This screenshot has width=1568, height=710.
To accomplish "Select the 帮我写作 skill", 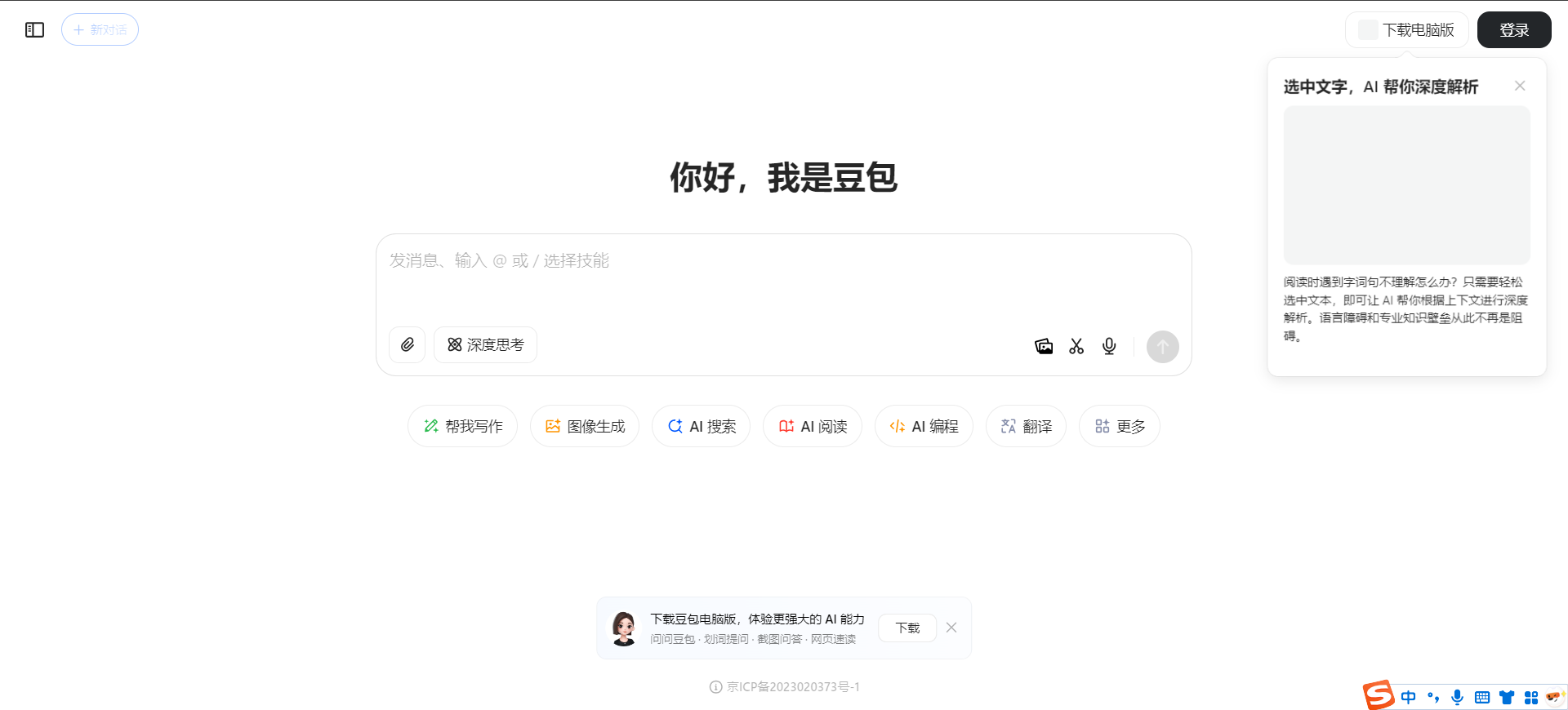I will [x=462, y=426].
